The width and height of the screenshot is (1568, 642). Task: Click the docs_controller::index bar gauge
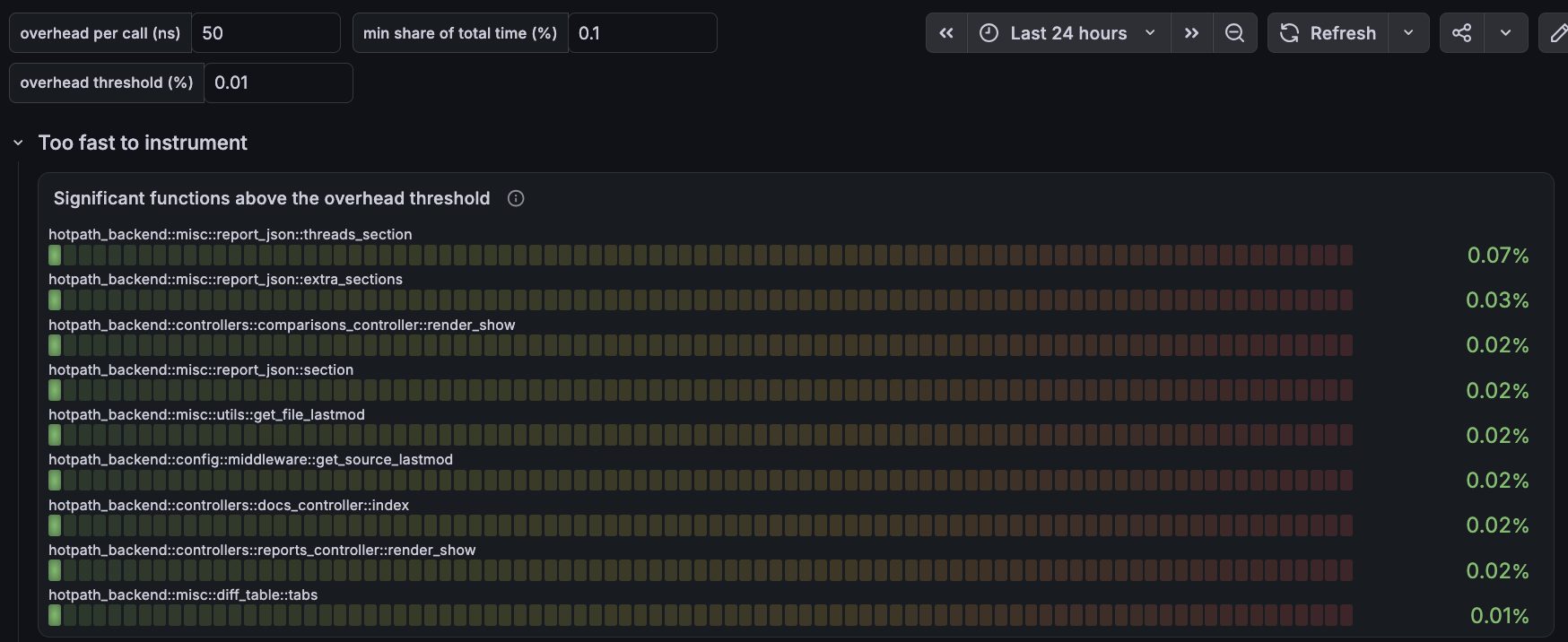(701, 525)
